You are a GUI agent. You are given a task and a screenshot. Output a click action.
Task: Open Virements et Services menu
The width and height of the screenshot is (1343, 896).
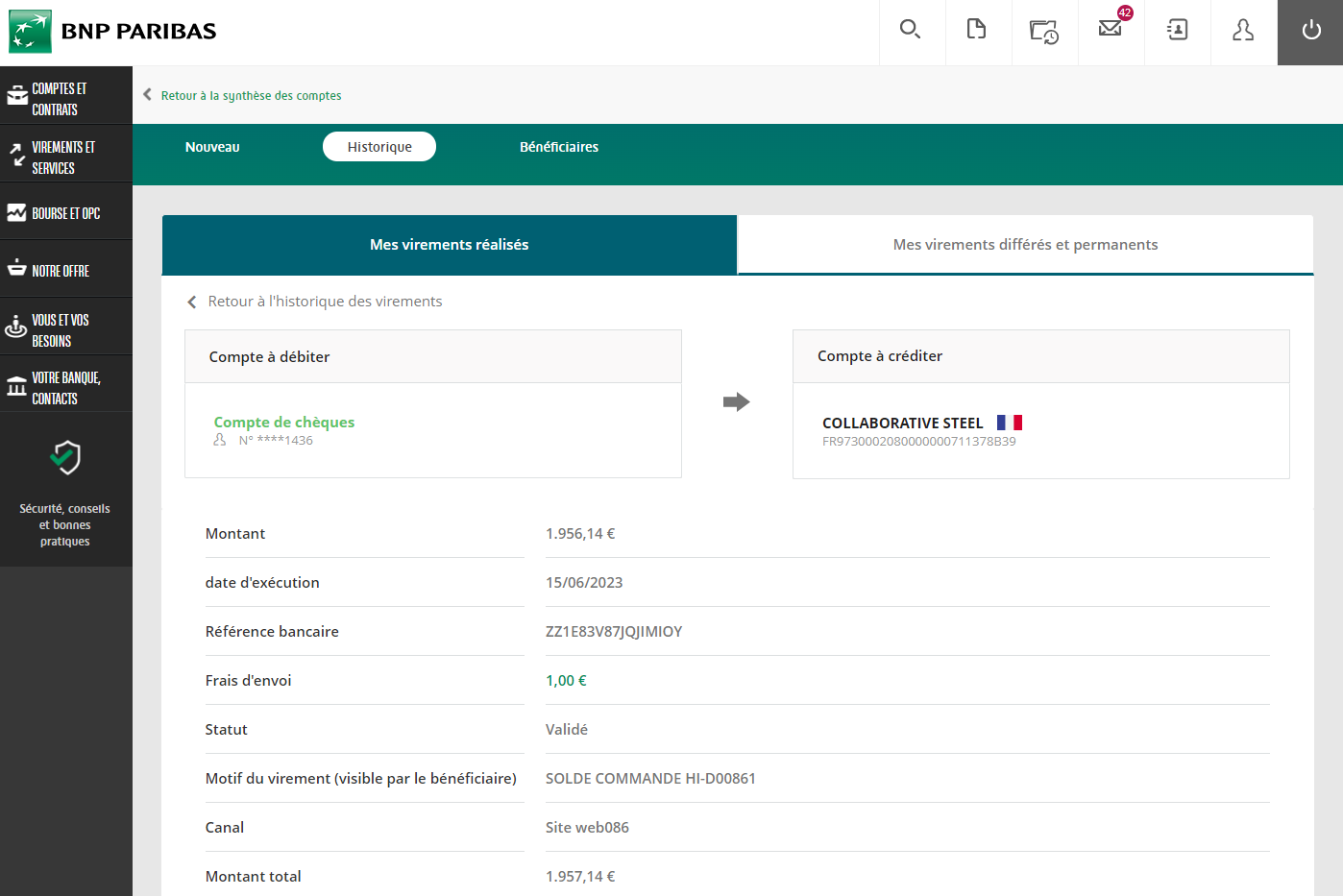click(x=65, y=157)
